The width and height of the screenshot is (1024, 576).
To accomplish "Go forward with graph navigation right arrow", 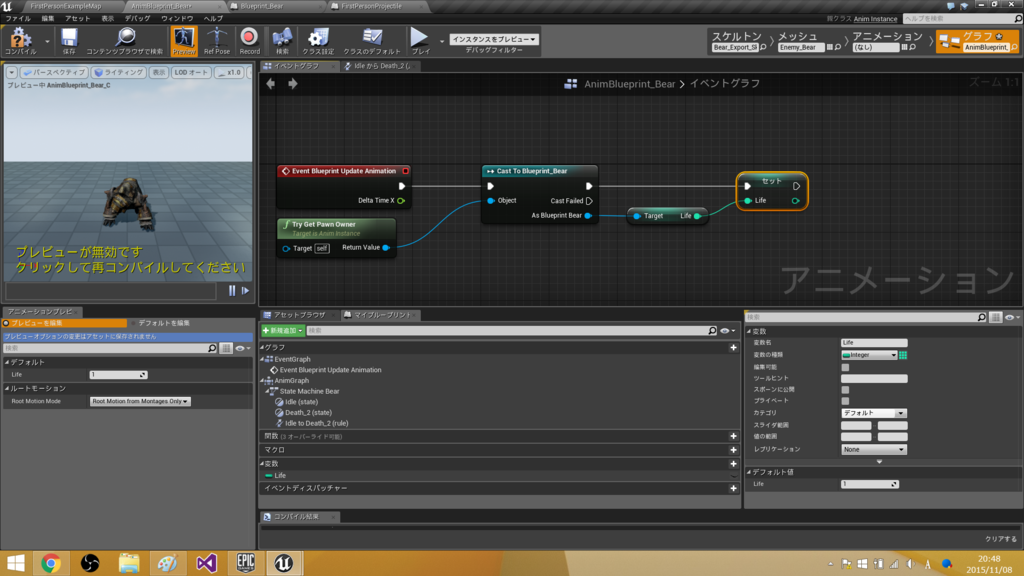I will tap(293, 84).
